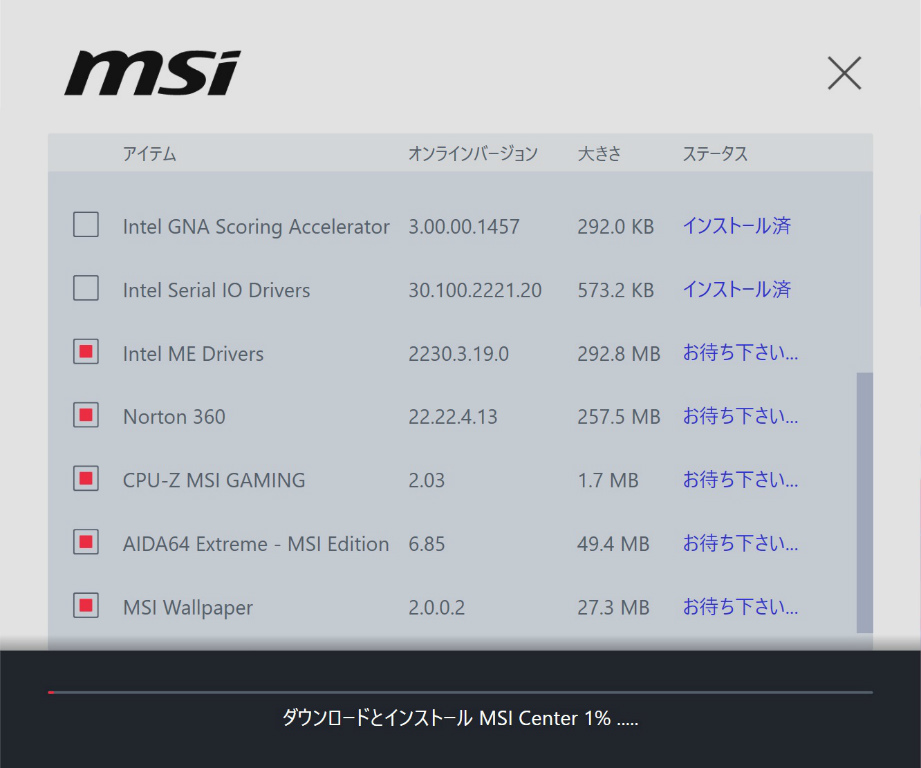
Task: Click the オンラインバージョン column header
Action: 473,154
